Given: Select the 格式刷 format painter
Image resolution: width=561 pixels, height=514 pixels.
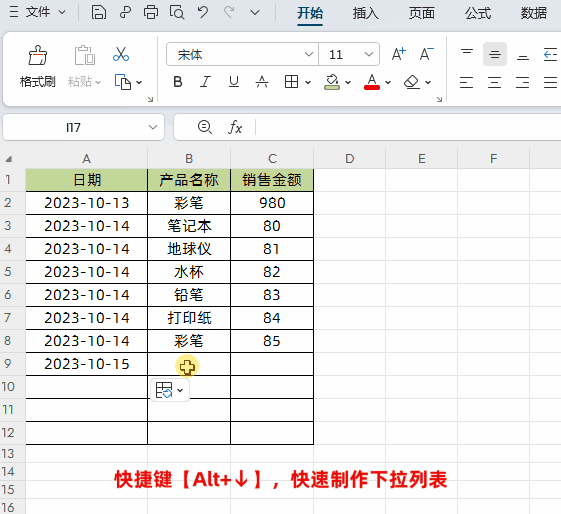Looking at the screenshot, I should [x=38, y=67].
